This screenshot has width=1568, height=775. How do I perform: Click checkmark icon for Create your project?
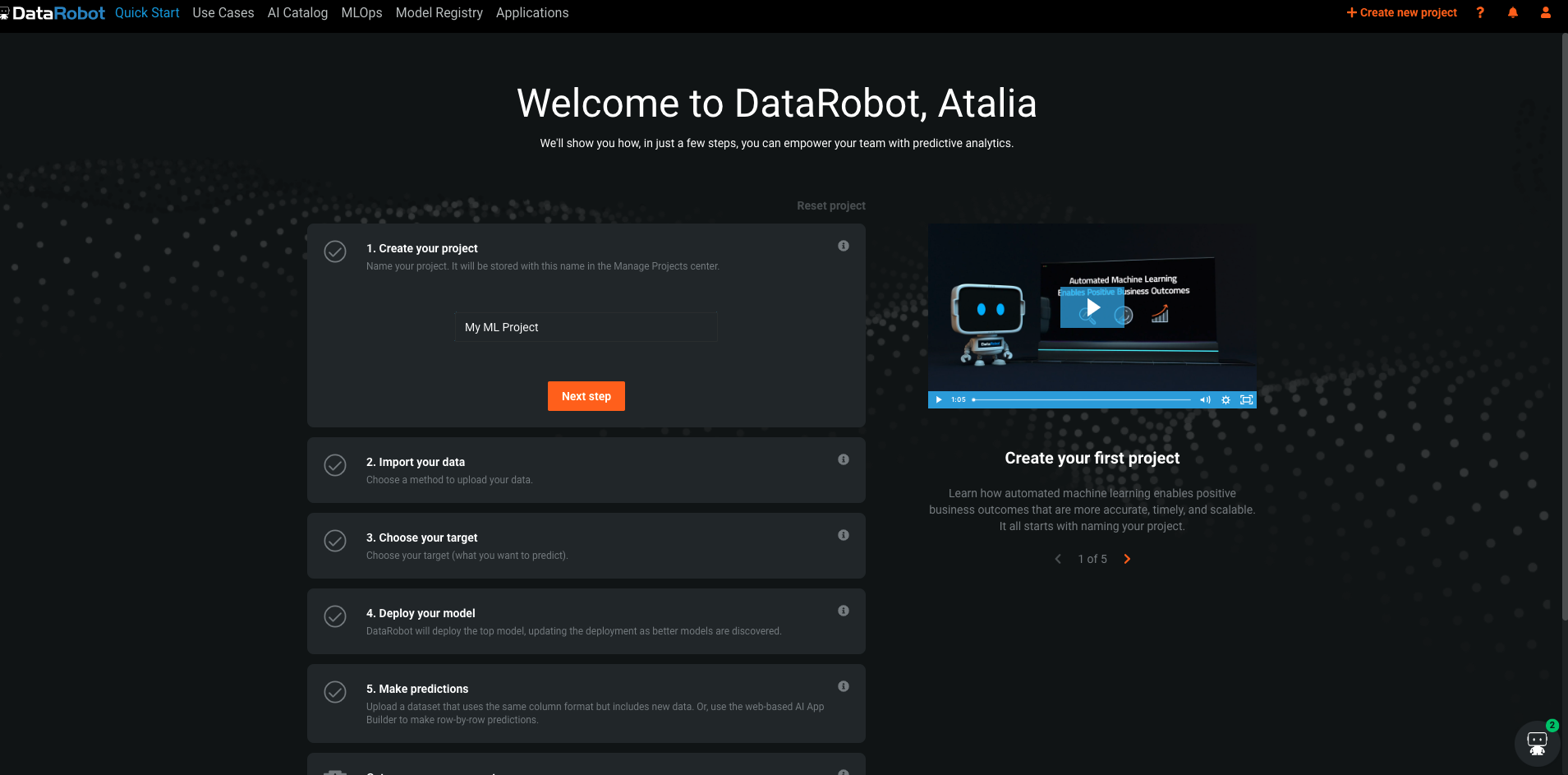click(335, 251)
